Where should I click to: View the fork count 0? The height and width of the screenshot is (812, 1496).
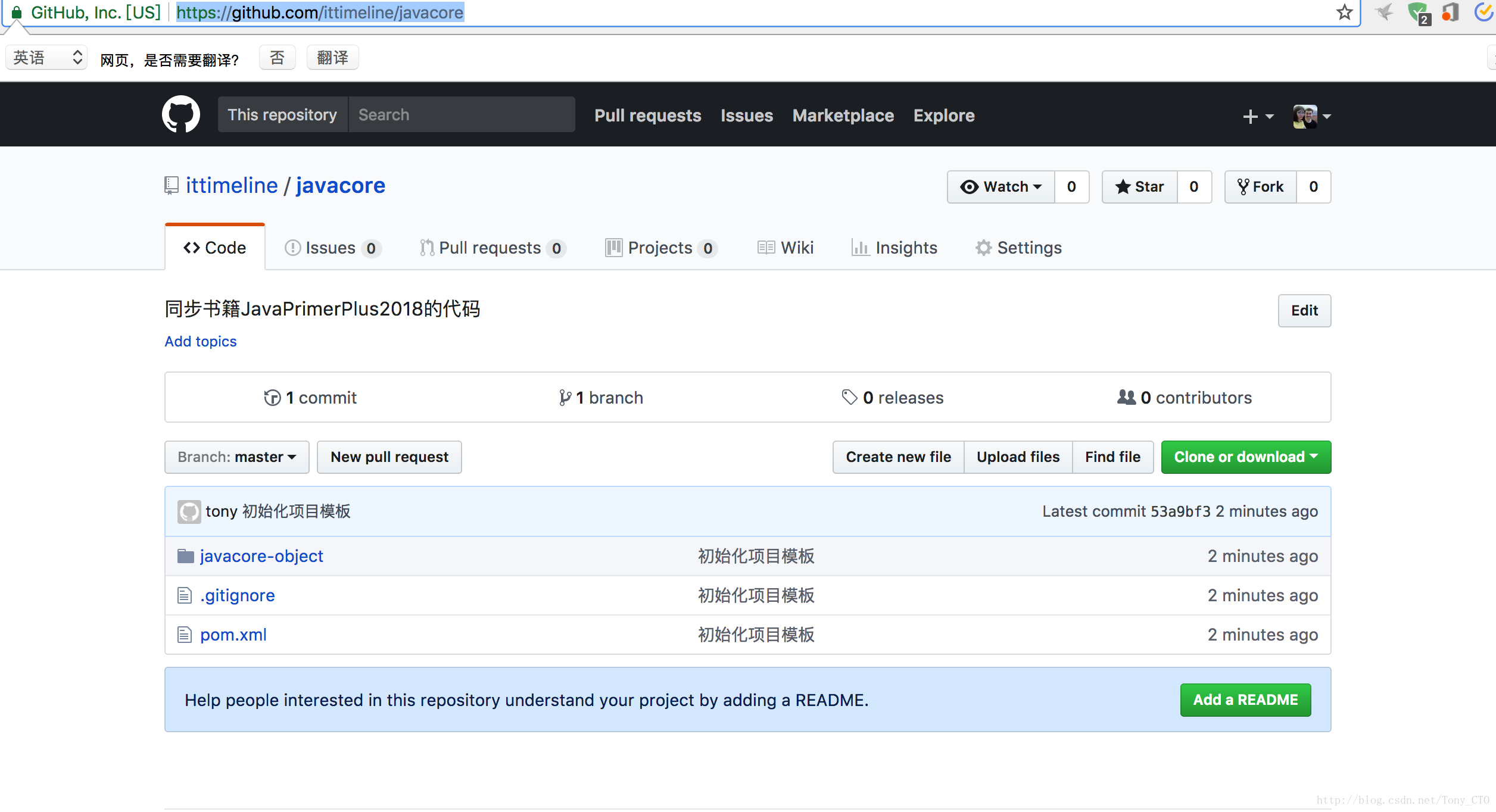coord(1313,187)
